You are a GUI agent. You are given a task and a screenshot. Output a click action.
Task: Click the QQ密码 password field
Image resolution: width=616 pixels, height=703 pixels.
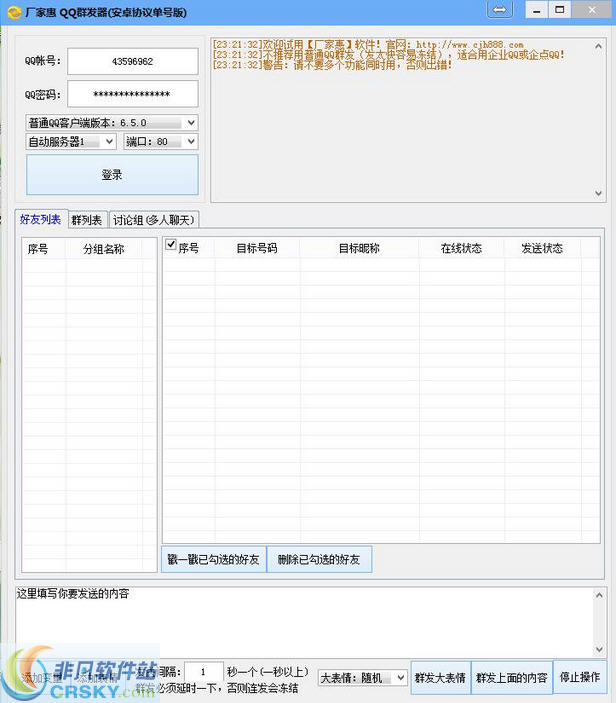coord(133,94)
